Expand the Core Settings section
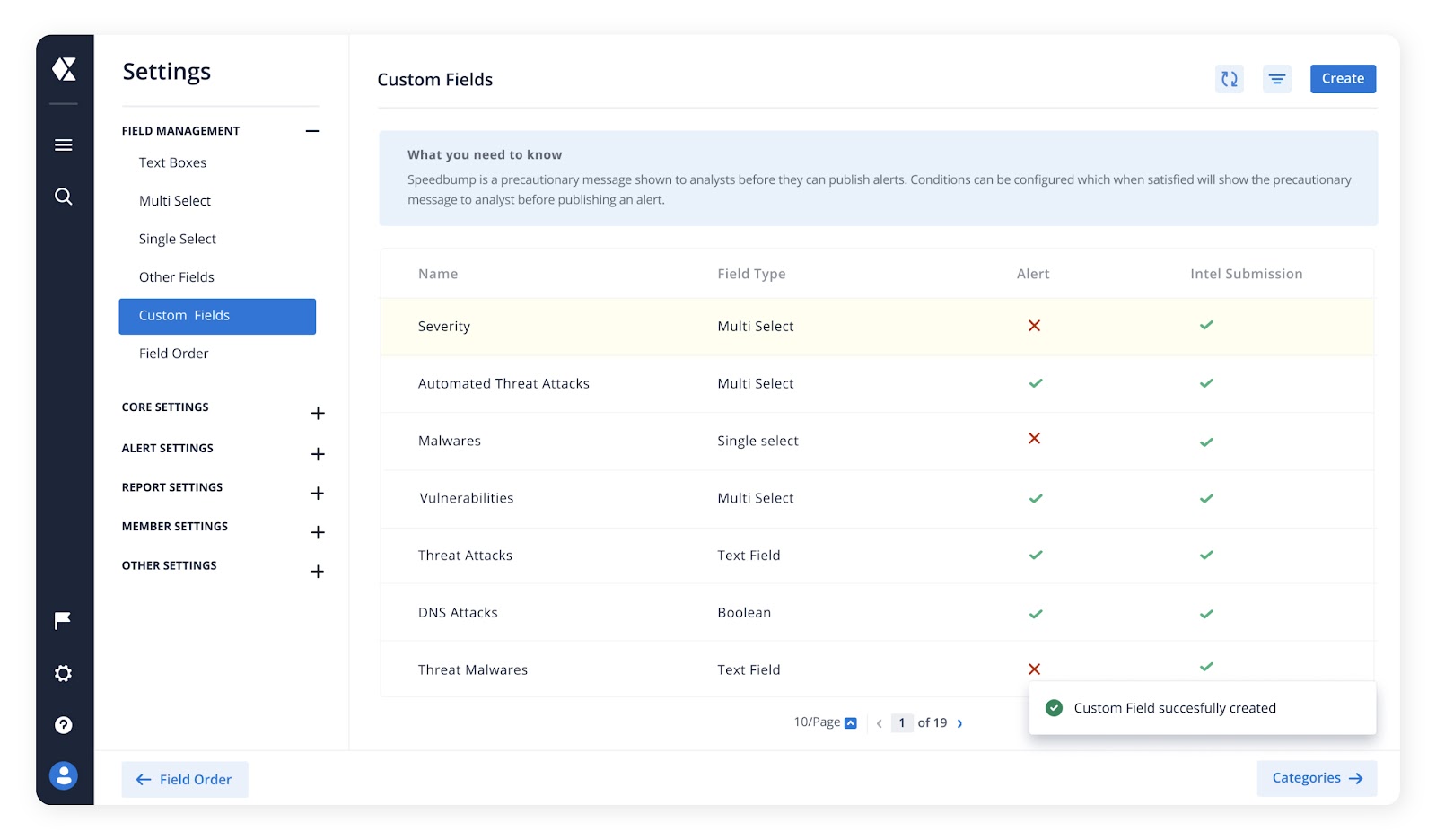 [317, 413]
